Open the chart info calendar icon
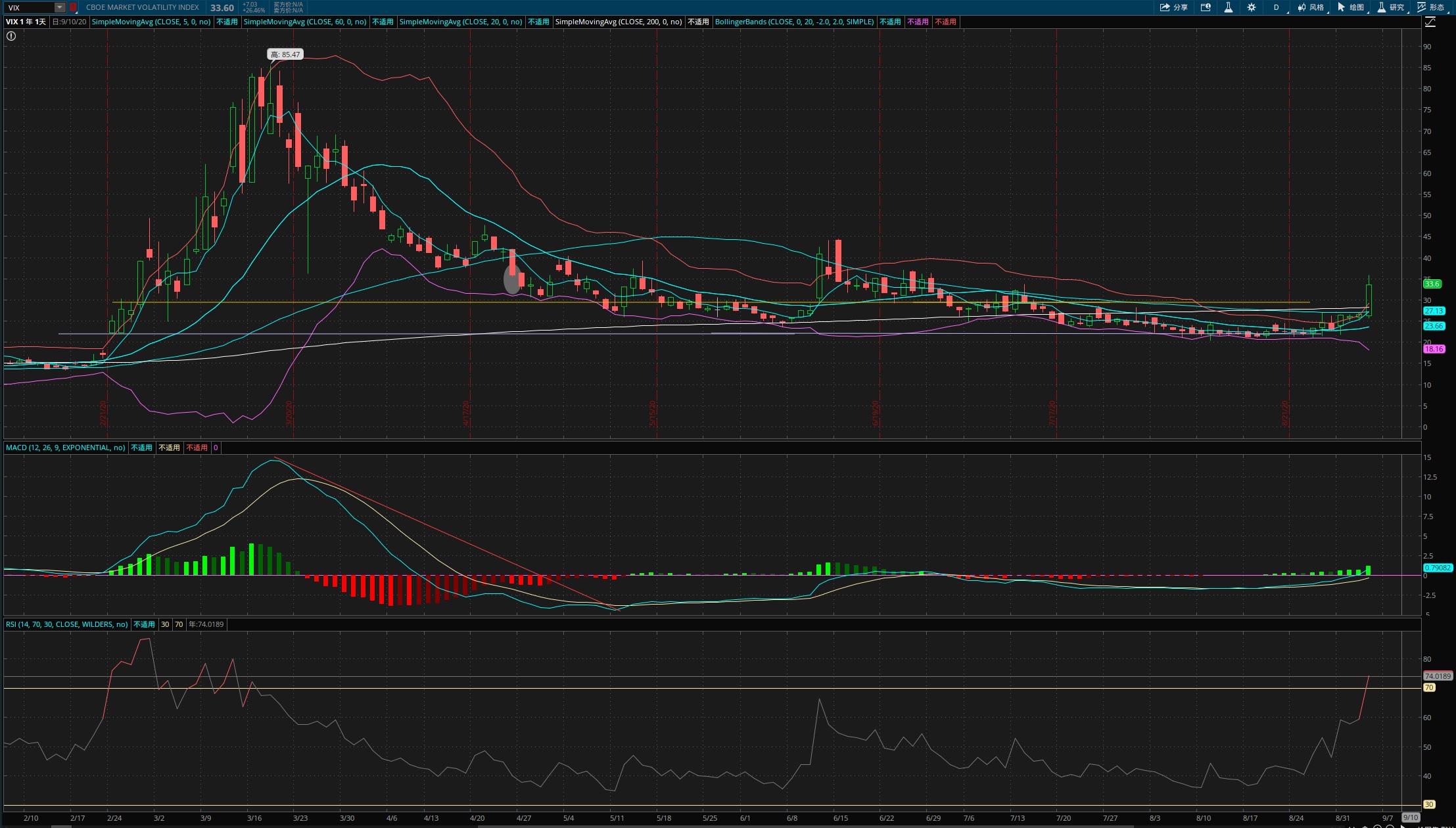 click(1206, 7)
